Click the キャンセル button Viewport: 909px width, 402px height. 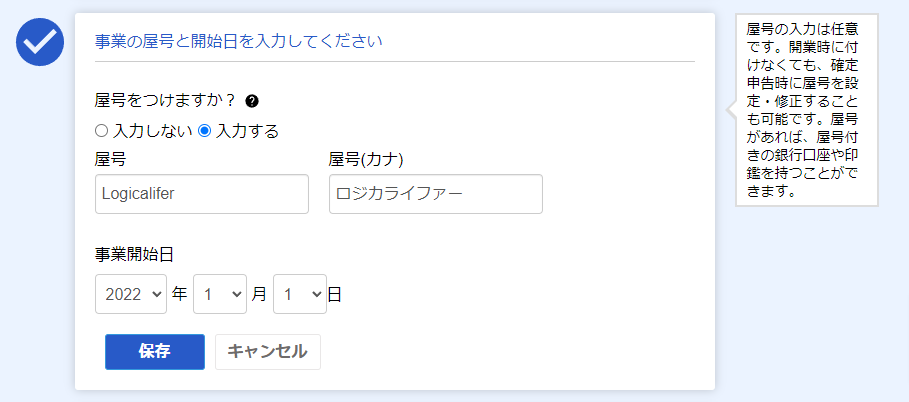point(268,352)
